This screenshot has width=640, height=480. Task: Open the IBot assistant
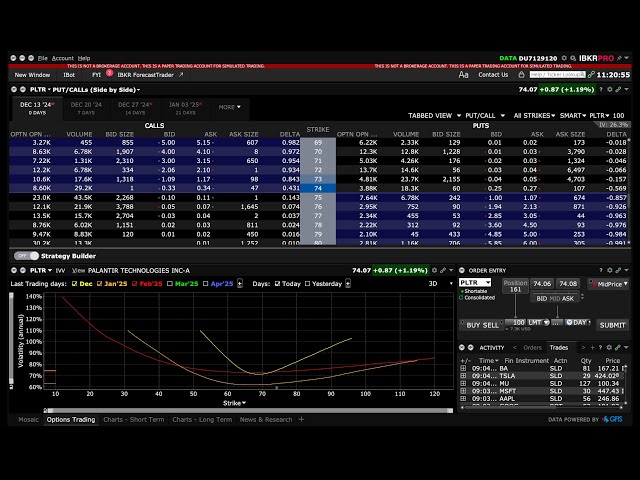point(69,75)
